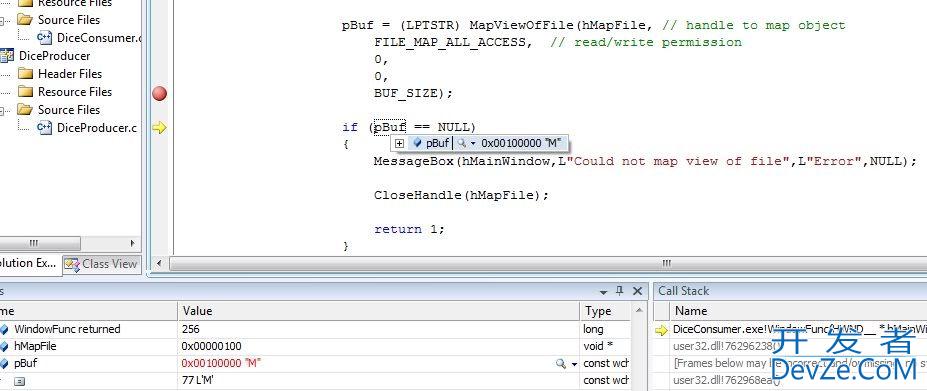
Task: Open the visualizer dropdown arrow in the datatip
Action: click(x=473, y=144)
